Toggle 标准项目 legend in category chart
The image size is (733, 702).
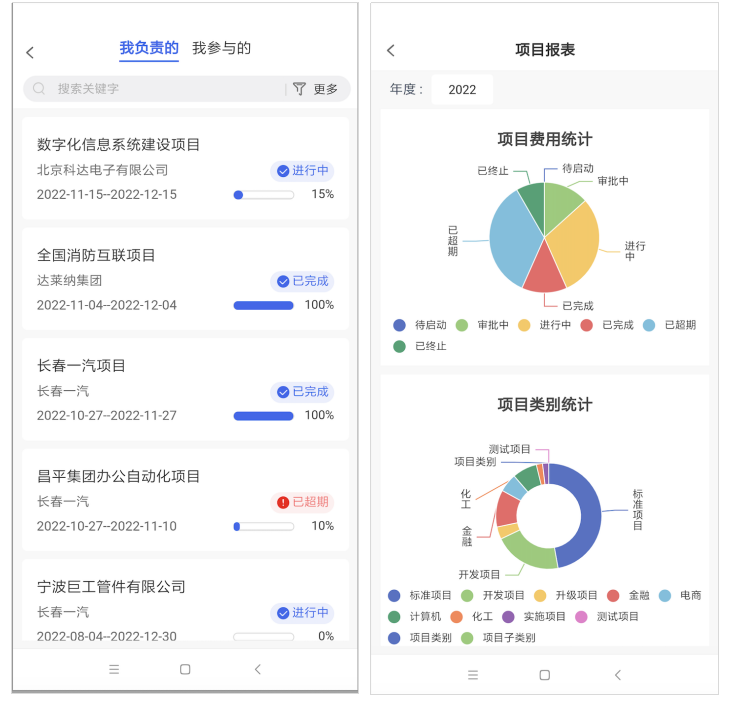(x=421, y=595)
